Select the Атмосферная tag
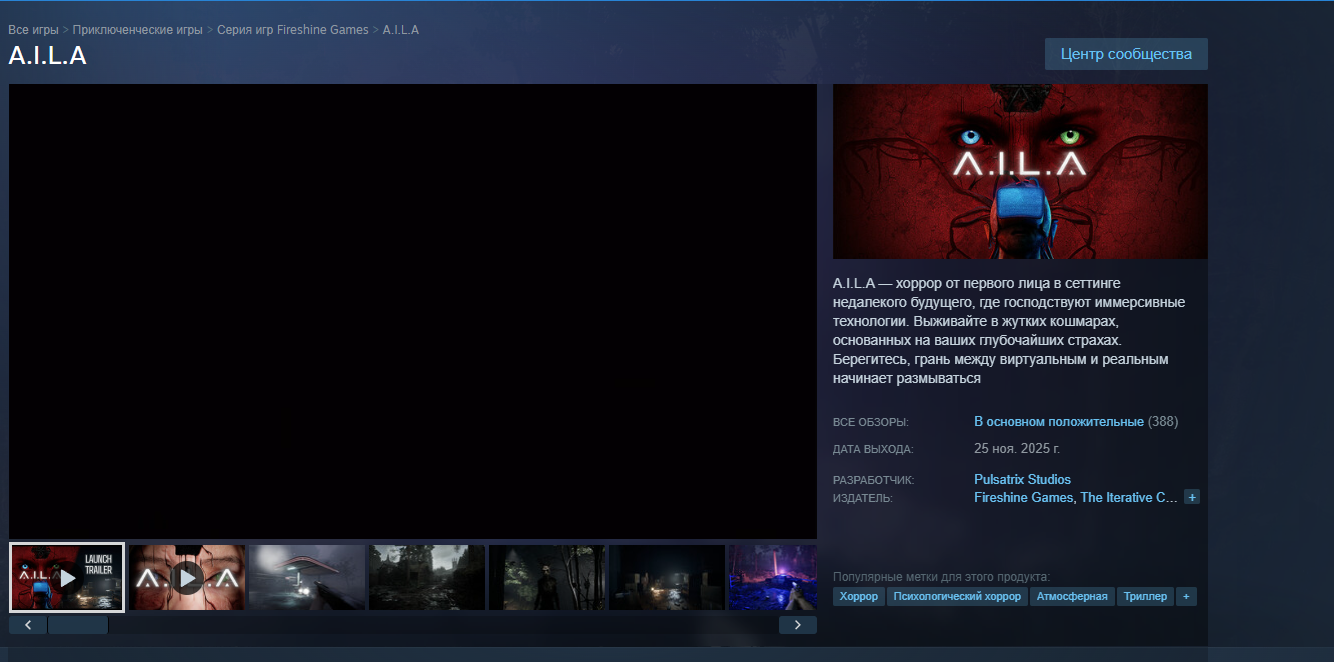 point(1072,597)
